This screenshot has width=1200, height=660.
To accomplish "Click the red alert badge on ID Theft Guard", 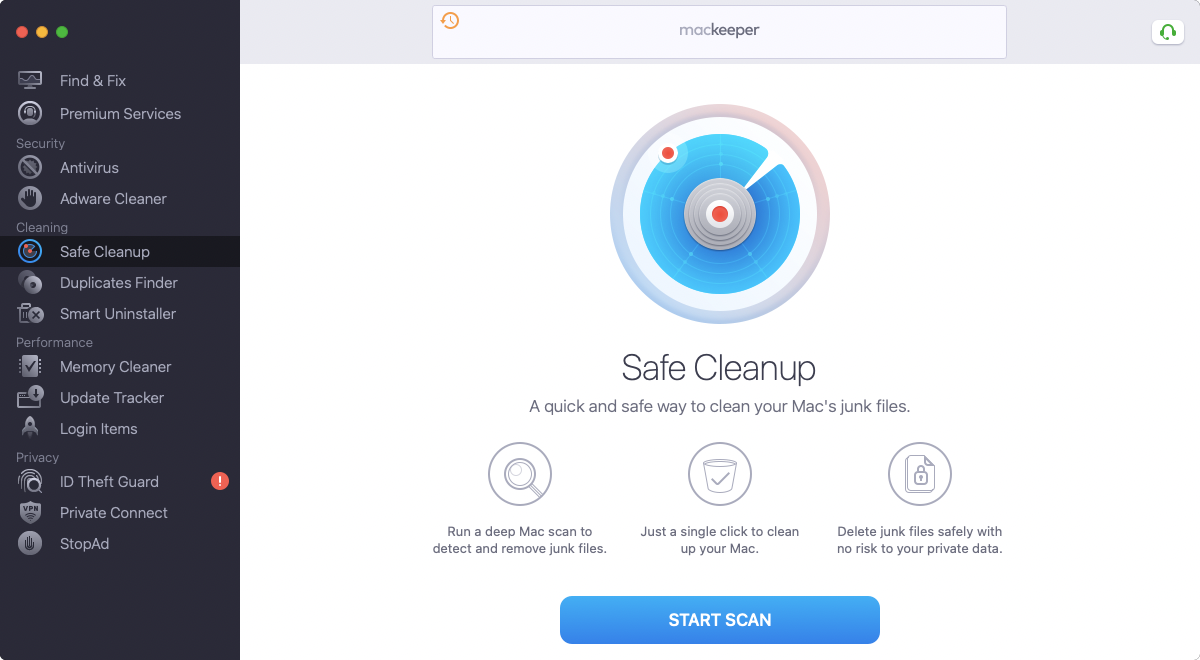I will point(220,482).
